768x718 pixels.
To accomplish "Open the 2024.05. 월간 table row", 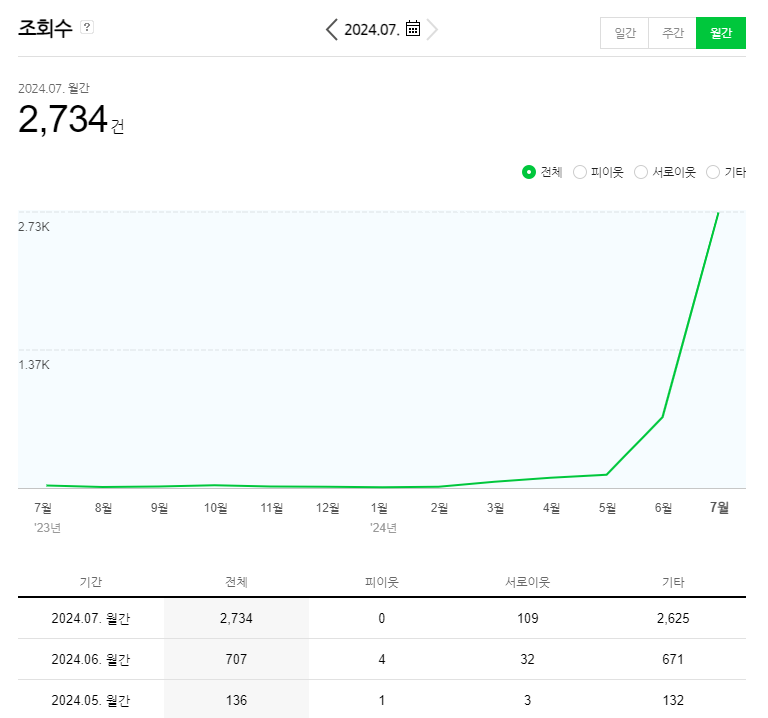I will point(91,701).
